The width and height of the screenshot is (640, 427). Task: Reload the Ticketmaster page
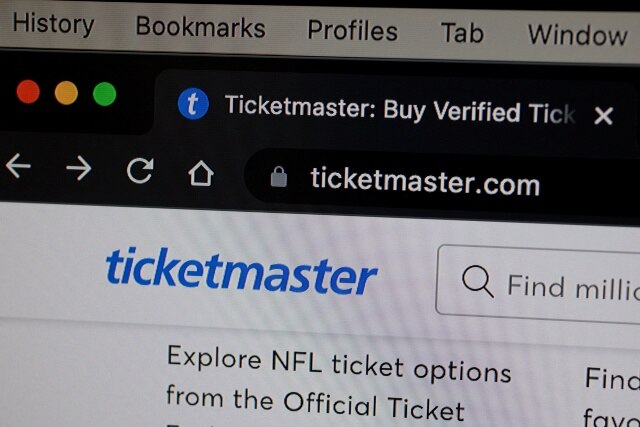pos(140,170)
